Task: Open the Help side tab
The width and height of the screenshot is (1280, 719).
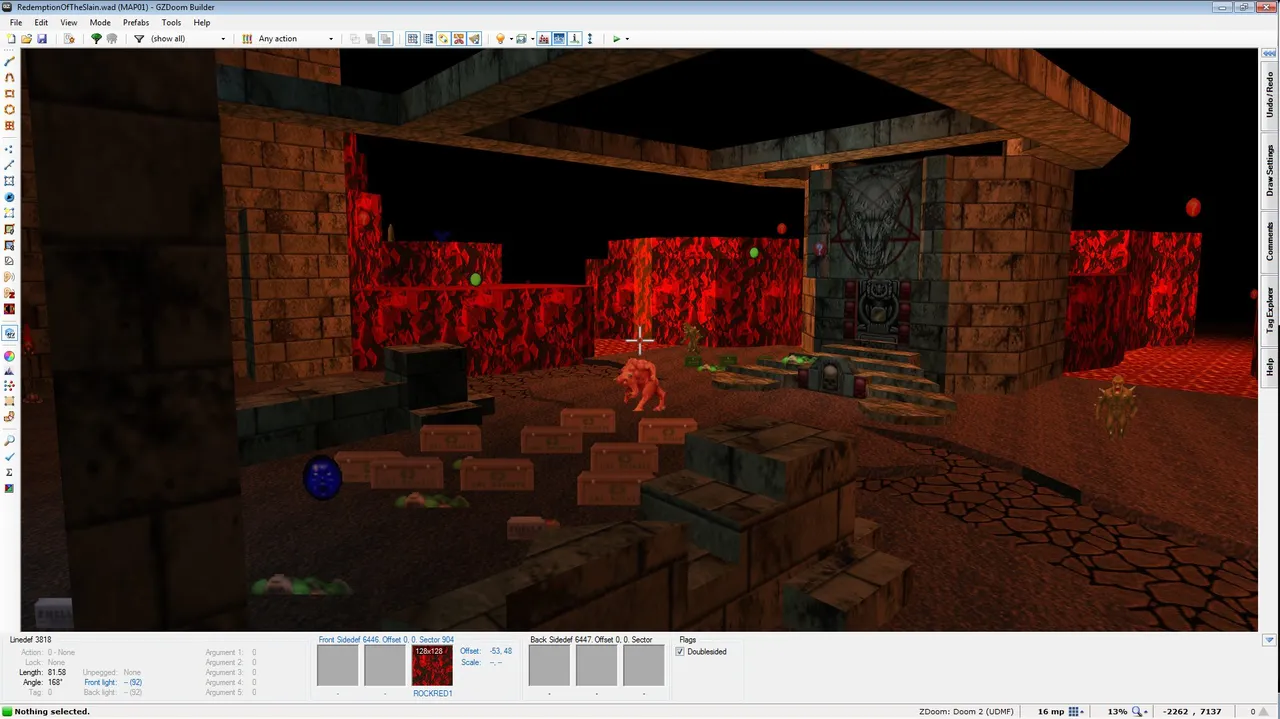Action: point(1270,367)
